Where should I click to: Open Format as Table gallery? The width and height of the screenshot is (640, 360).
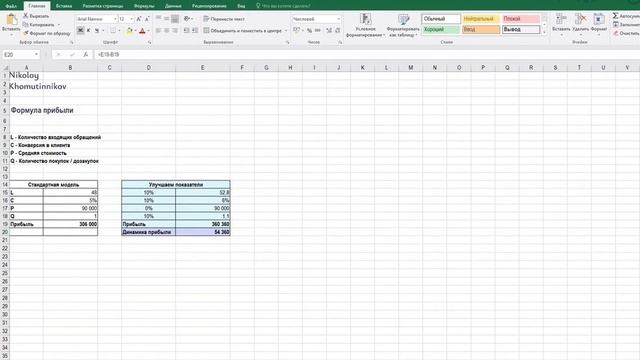tap(403, 25)
